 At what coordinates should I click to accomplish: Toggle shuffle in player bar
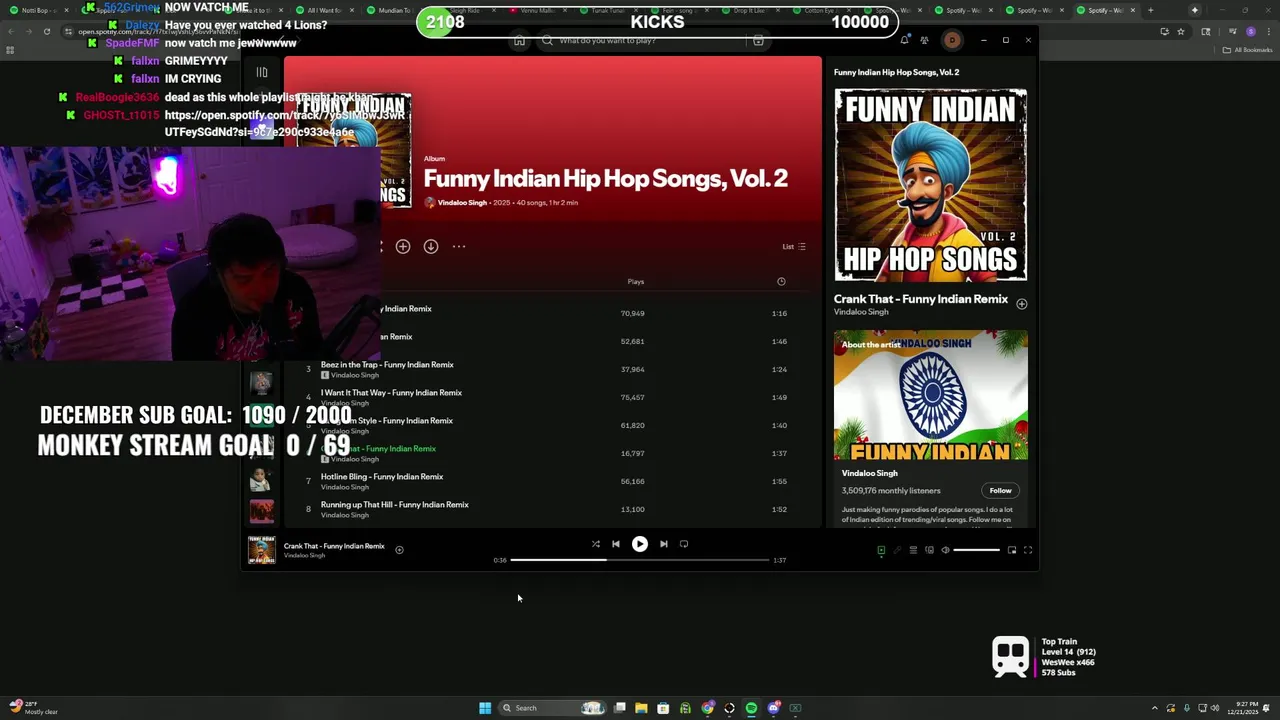(595, 544)
